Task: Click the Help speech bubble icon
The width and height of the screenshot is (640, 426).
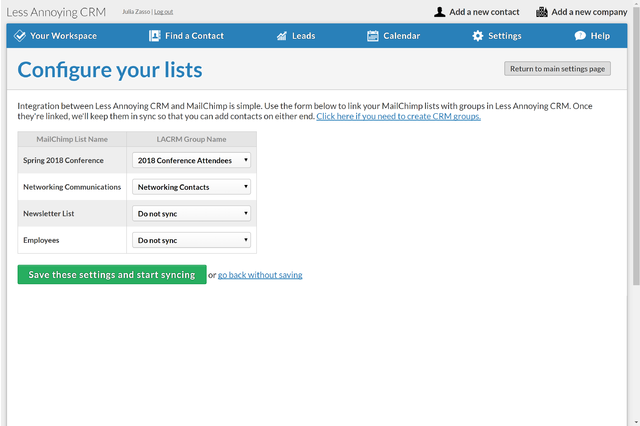Action: click(580, 36)
